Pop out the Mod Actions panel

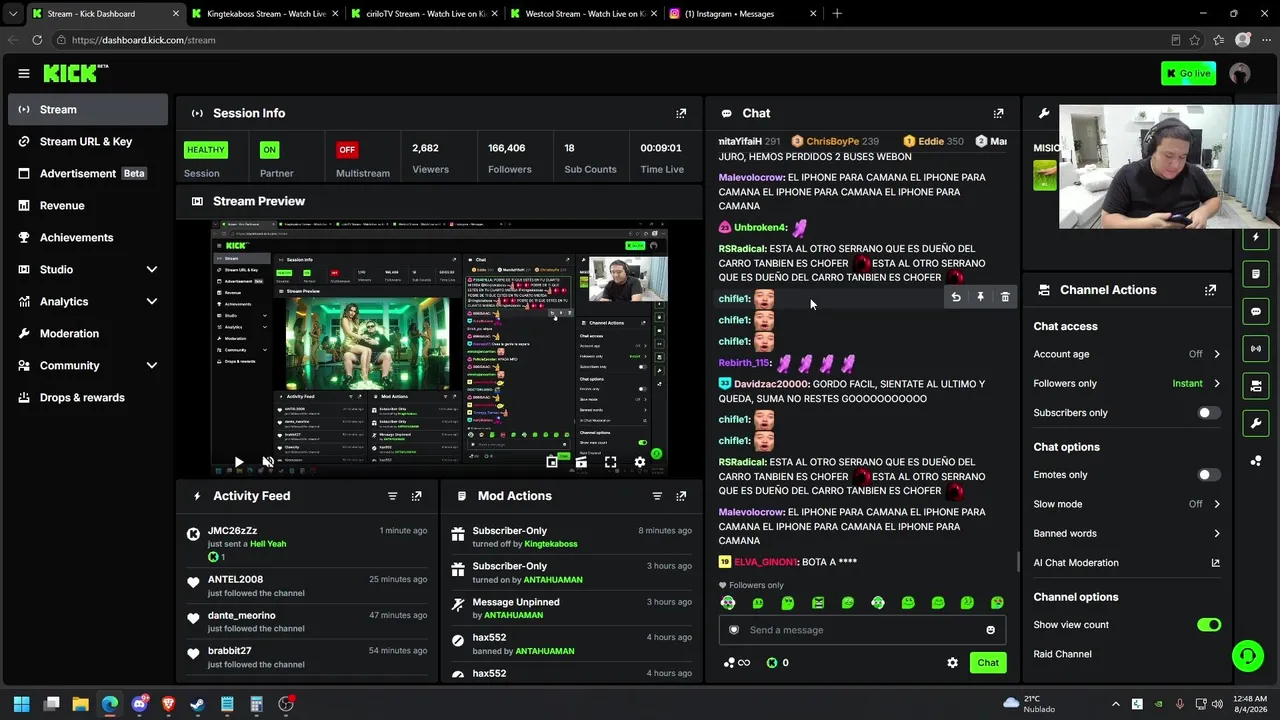[x=681, y=496]
